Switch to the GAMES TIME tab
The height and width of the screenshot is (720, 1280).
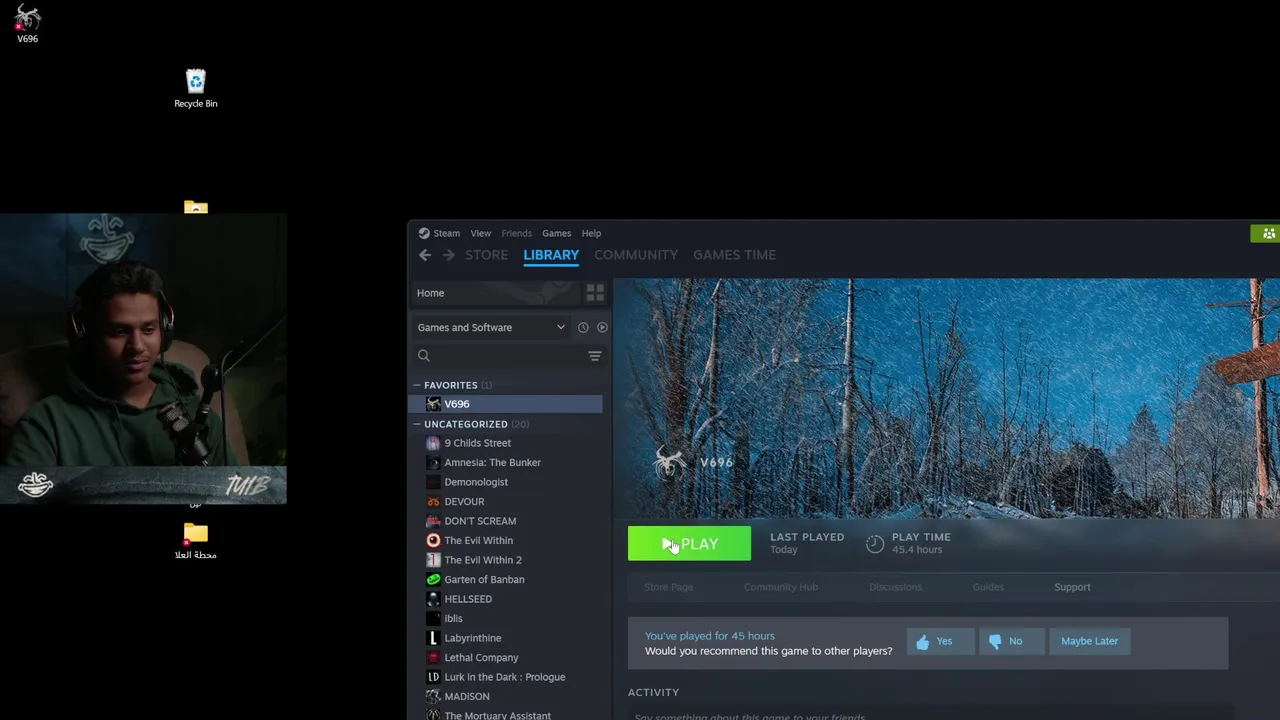pyautogui.click(x=734, y=255)
